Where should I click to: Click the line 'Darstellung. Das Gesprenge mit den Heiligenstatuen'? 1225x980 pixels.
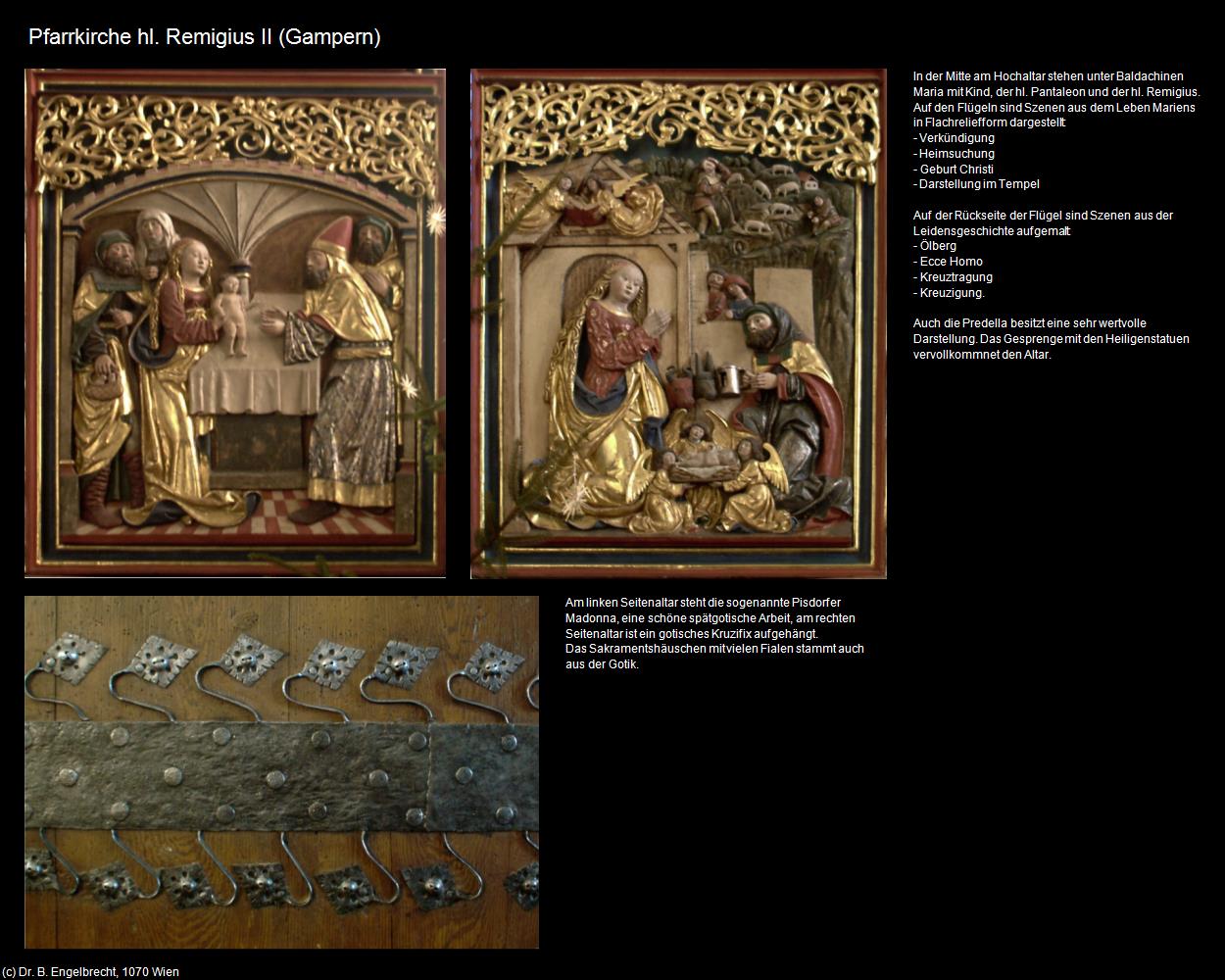coord(1051,339)
